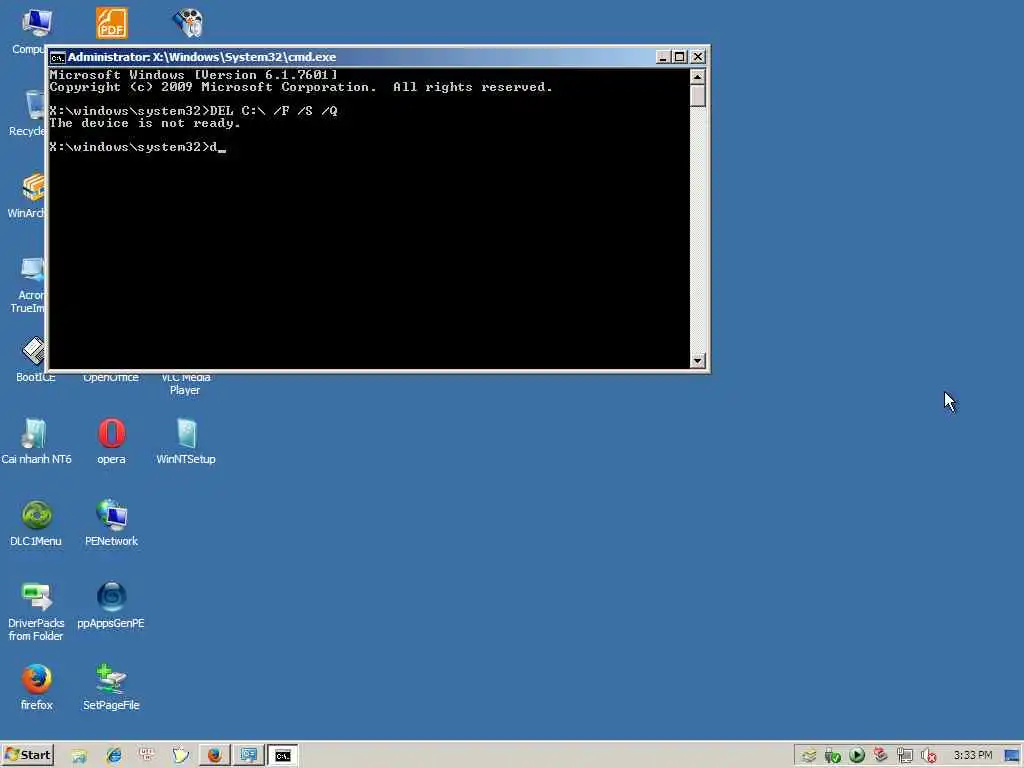Launch the ppAppsGenPE desktop icon
The width and height of the screenshot is (1024, 768).
(111, 605)
